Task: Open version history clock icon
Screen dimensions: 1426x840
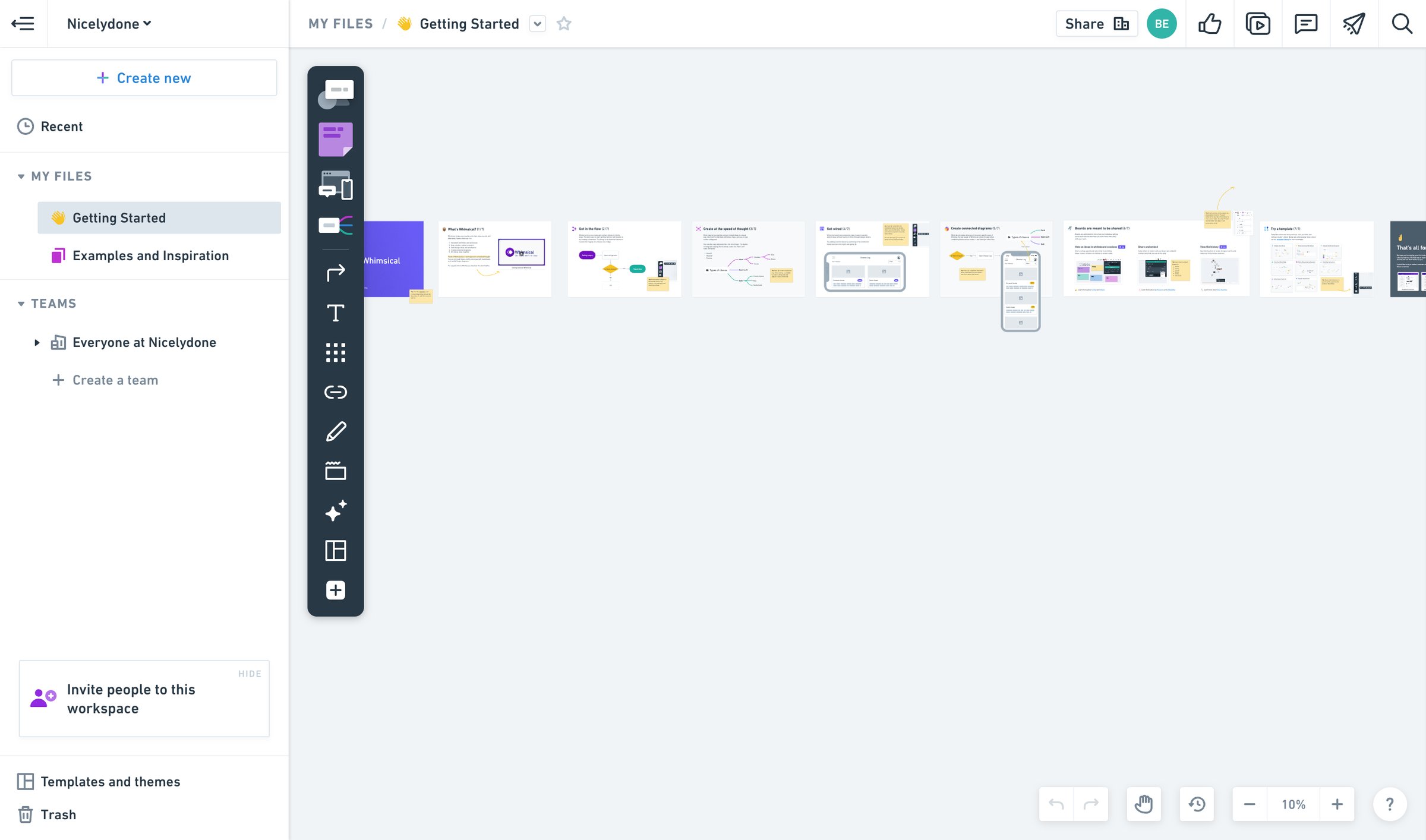Action: point(1197,804)
